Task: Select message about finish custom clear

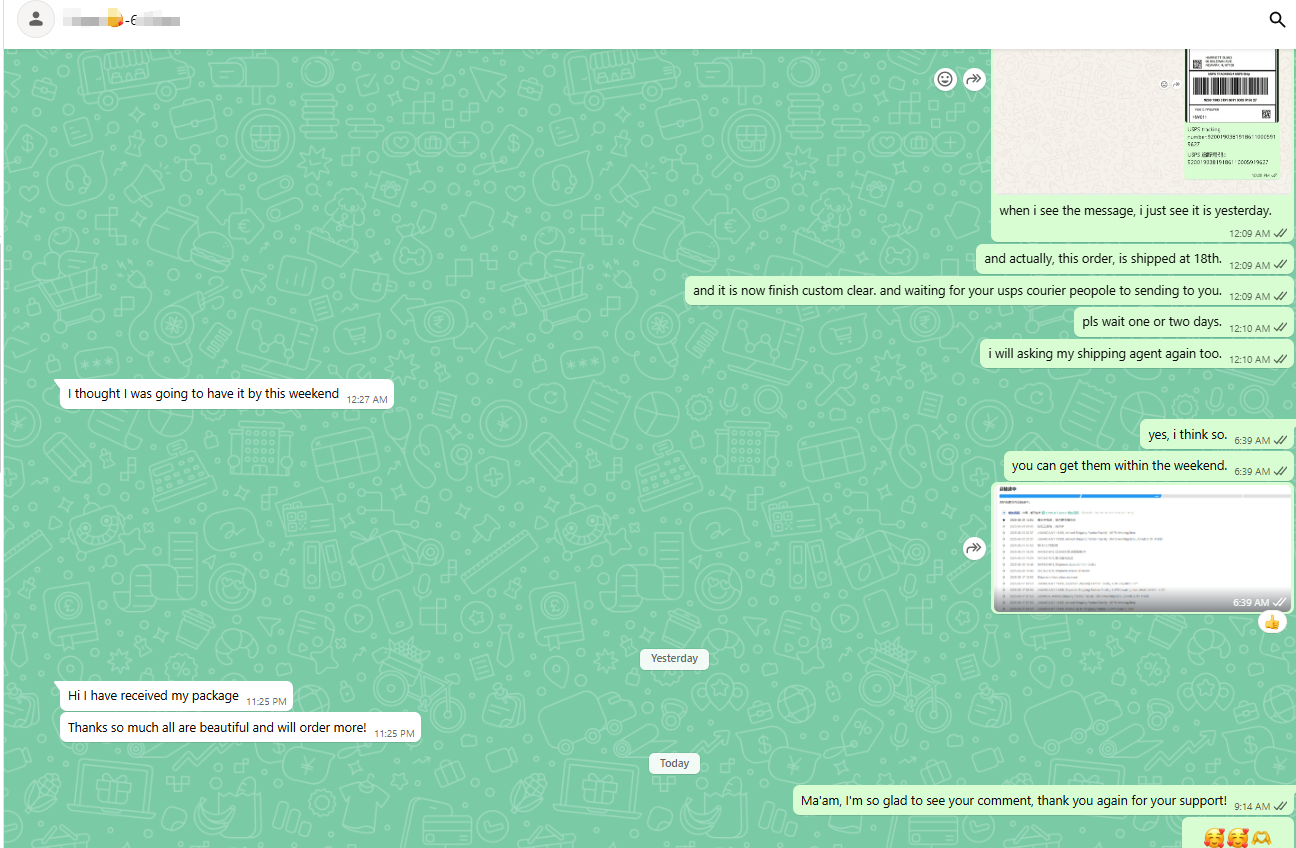Action: point(989,291)
